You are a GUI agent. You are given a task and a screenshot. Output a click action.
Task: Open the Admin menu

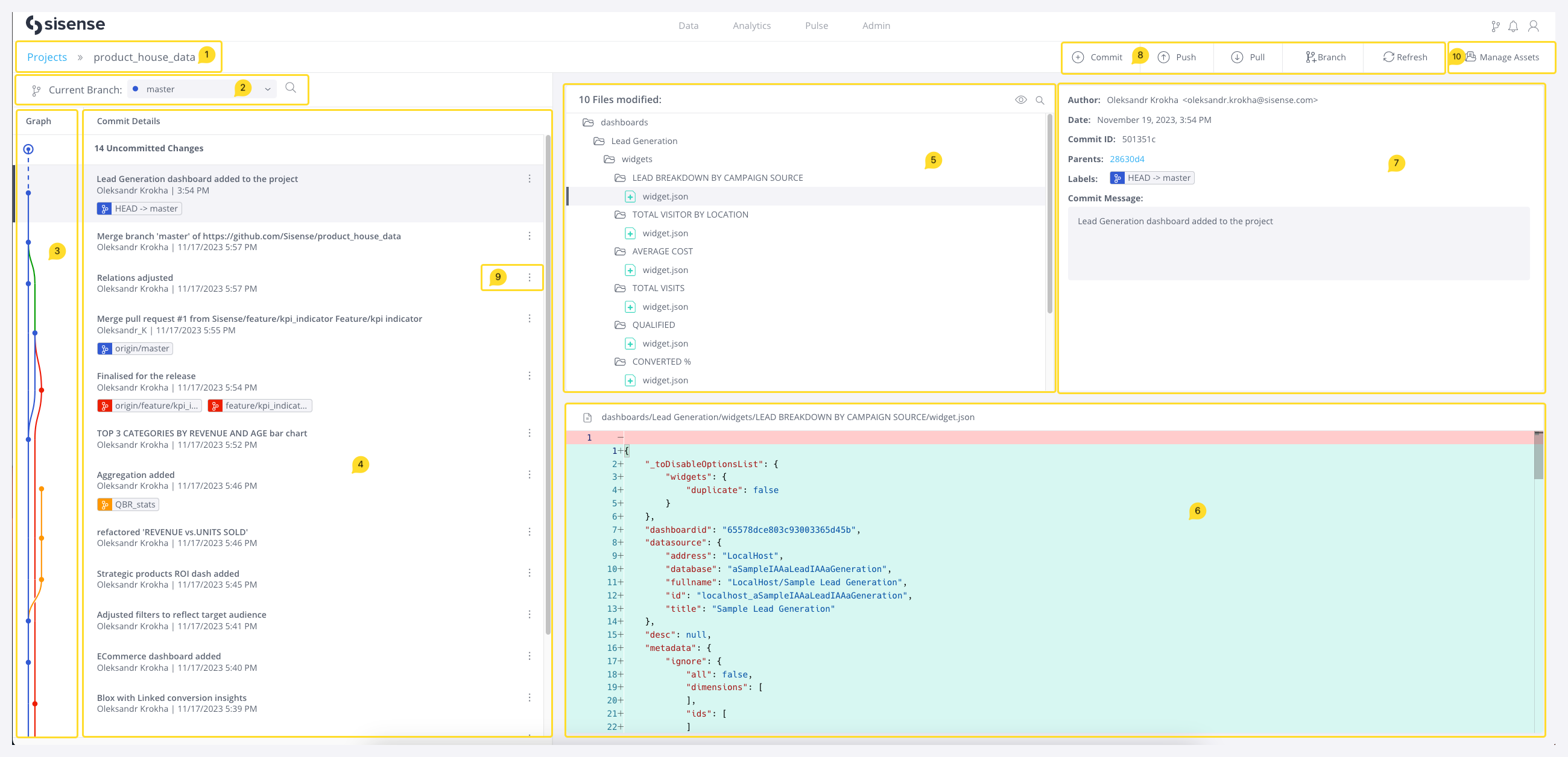click(x=876, y=25)
